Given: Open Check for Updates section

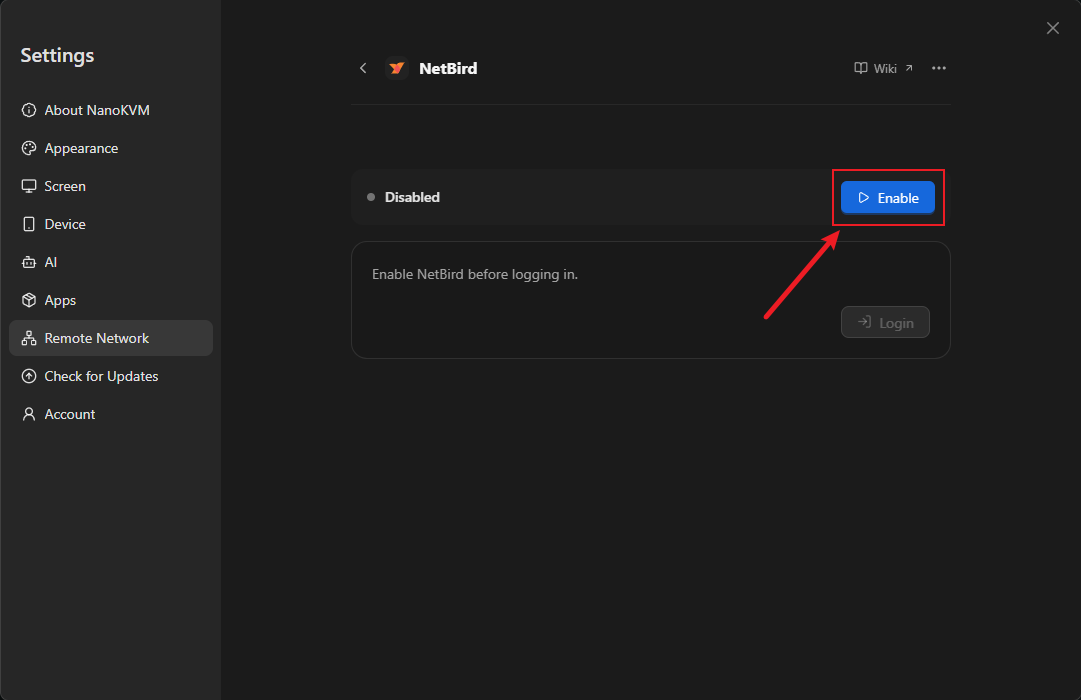Looking at the screenshot, I should coord(111,376).
